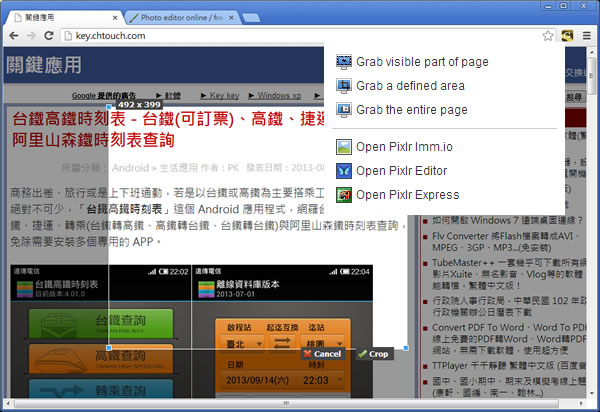The image size is (600, 412).
Task: Confirm selection with the Crop button
Action: [x=373, y=354]
